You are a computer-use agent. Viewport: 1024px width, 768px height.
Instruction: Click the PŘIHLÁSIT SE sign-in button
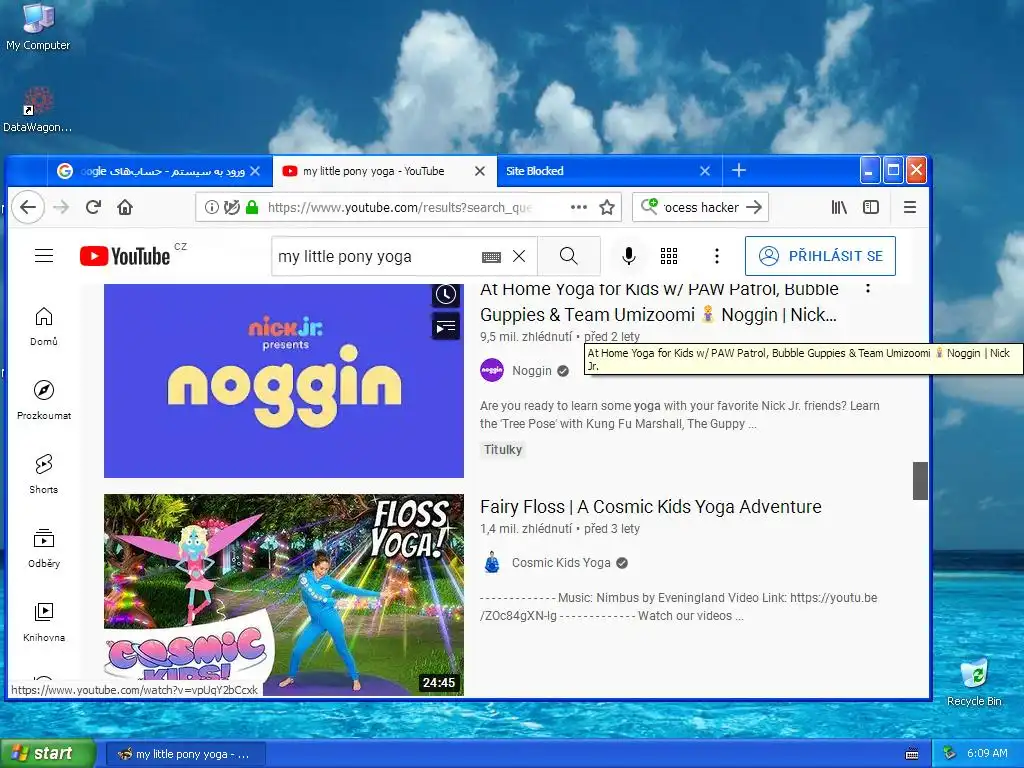click(x=820, y=256)
